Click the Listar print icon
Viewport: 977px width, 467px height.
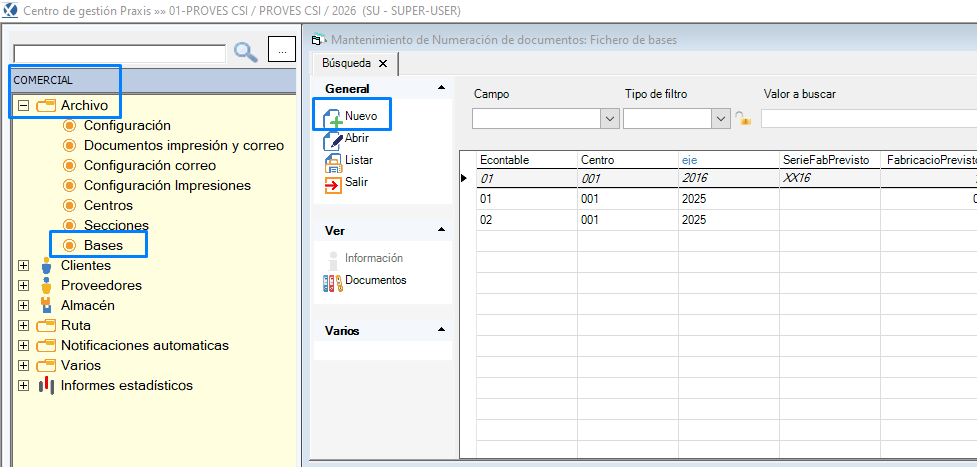click(x=333, y=162)
